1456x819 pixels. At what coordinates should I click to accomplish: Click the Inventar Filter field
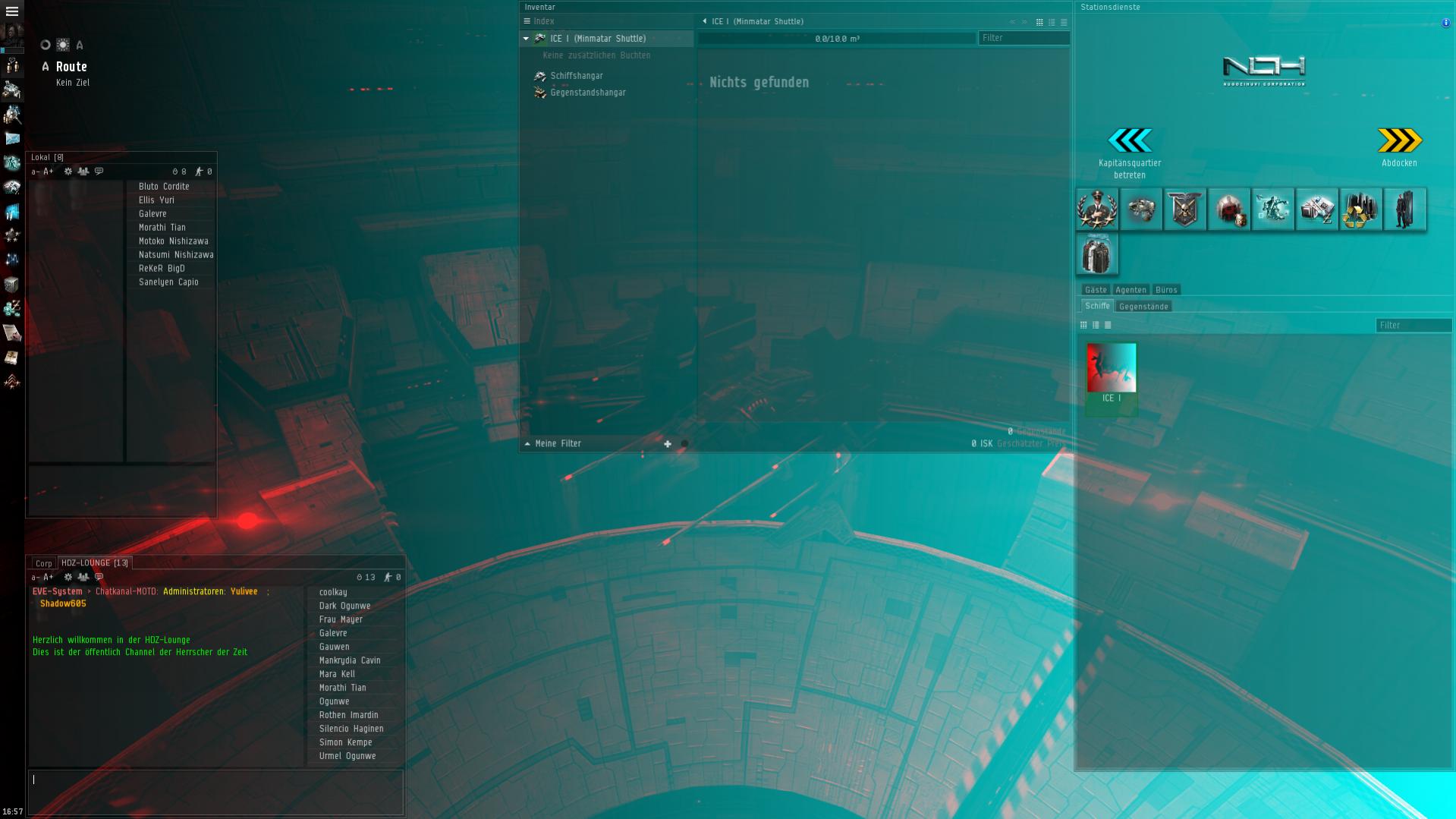pyautogui.click(x=1024, y=38)
